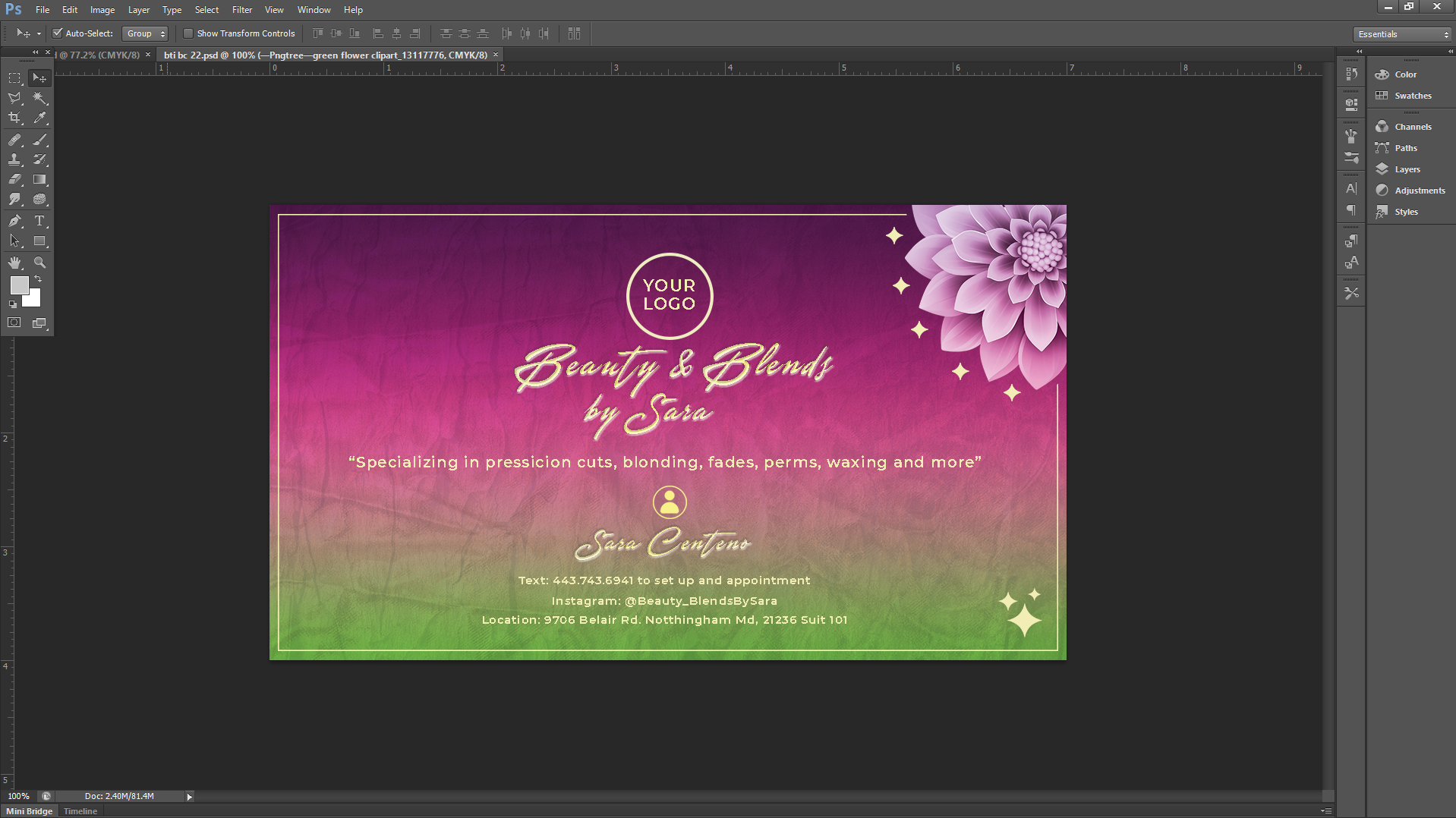This screenshot has width=1456, height=818.
Task: Select the Eyedropper tool
Action: [39, 118]
